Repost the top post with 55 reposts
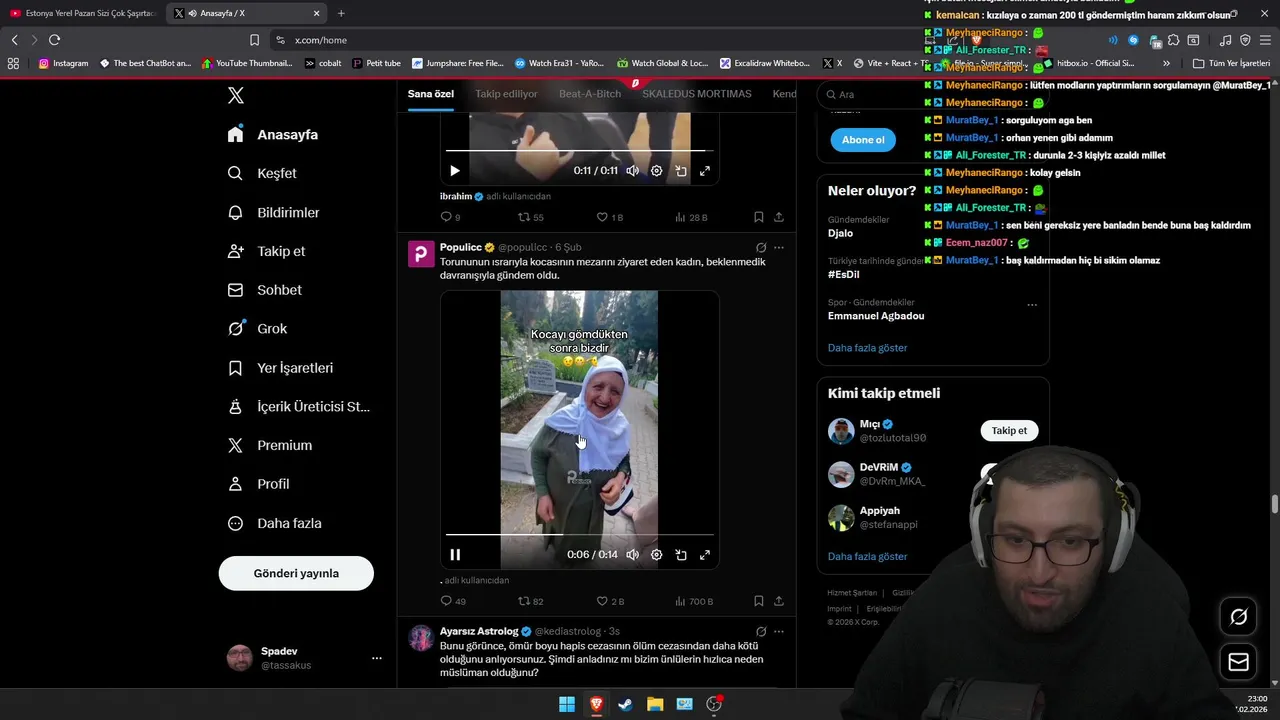The image size is (1280, 720). [530, 217]
